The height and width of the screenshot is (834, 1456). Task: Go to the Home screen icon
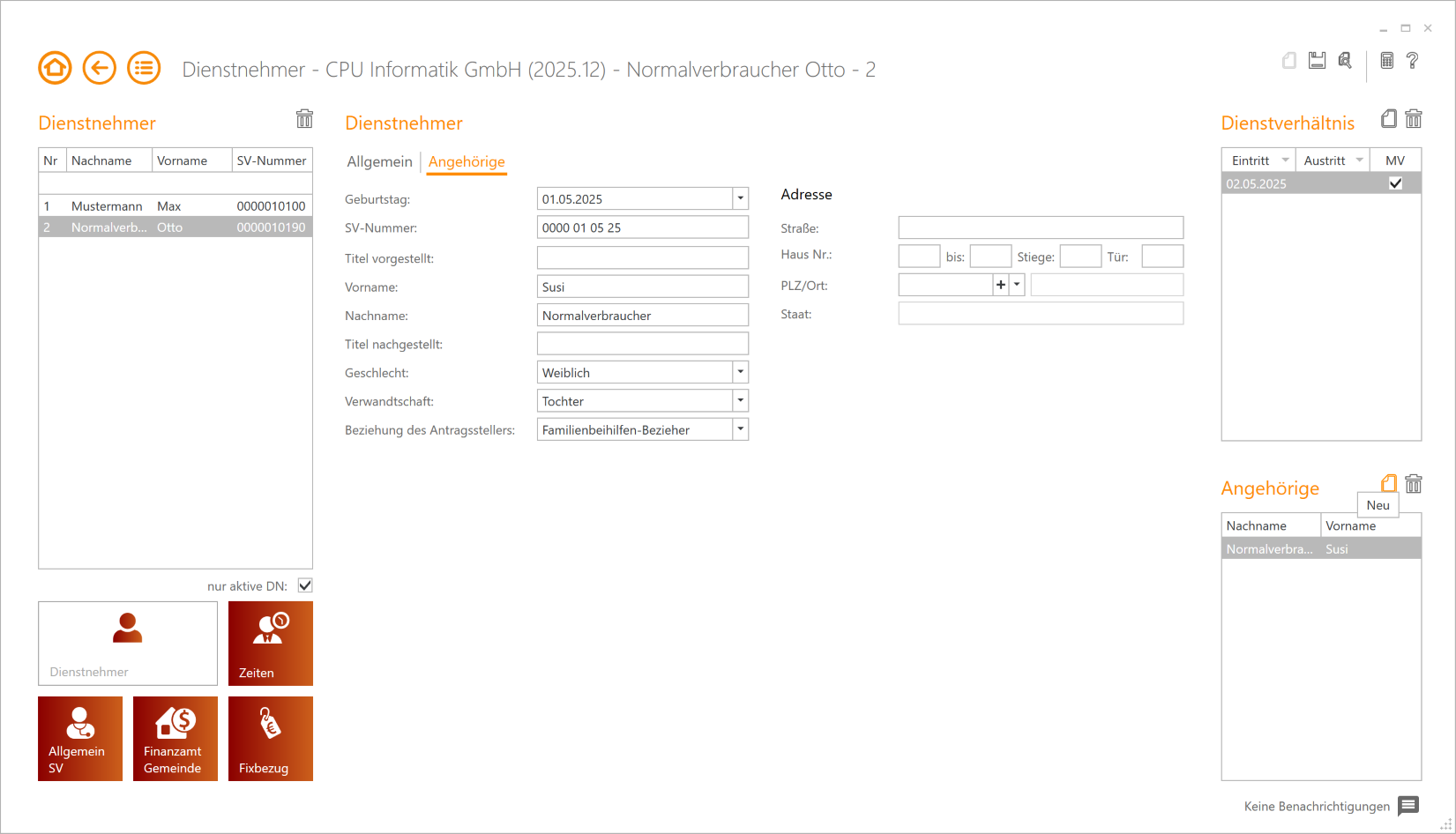(x=55, y=68)
